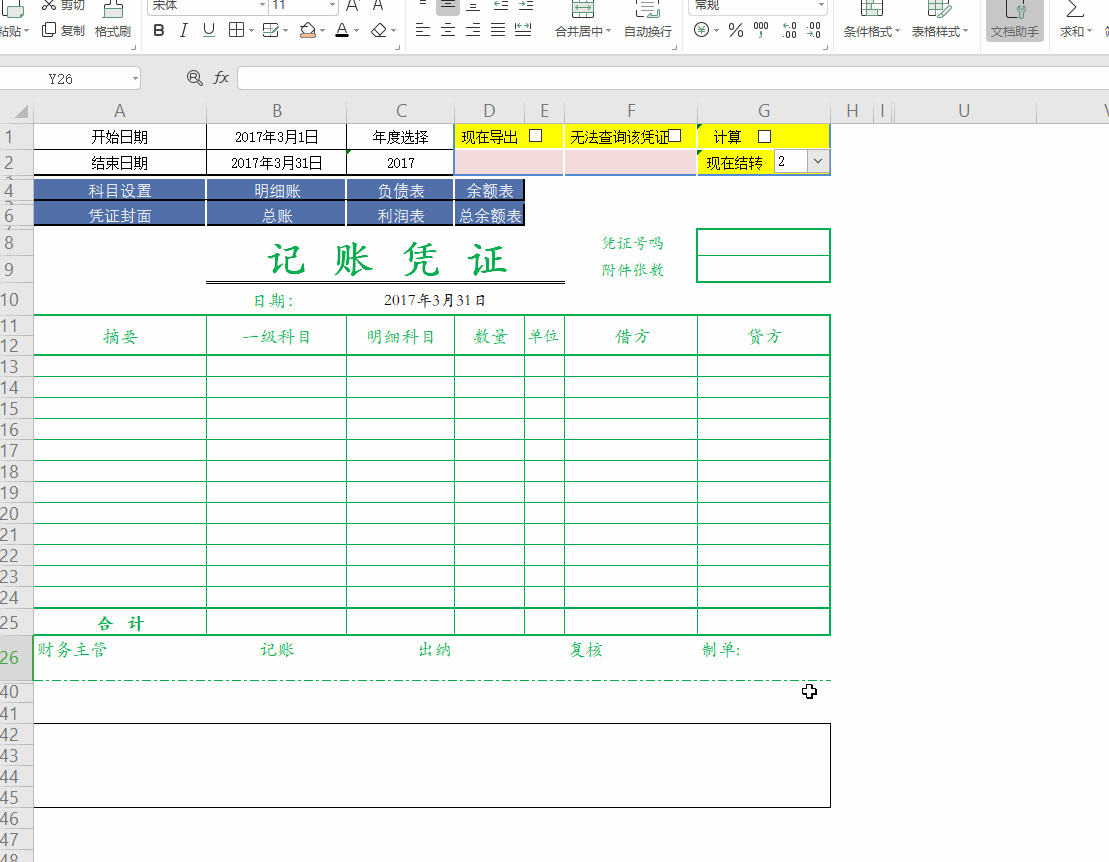This screenshot has height=862, width=1109.
Task: Click the 负债表 button
Action: [x=400, y=190]
